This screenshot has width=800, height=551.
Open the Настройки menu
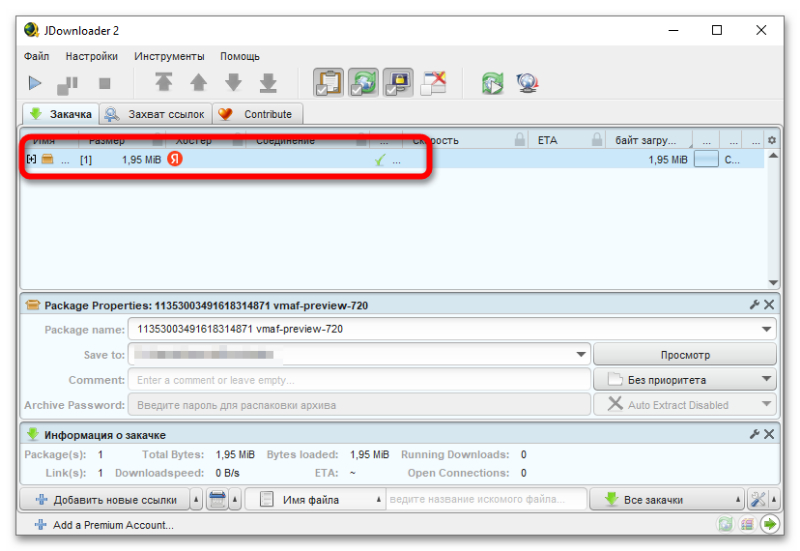pyautogui.click(x=91, y=56)
